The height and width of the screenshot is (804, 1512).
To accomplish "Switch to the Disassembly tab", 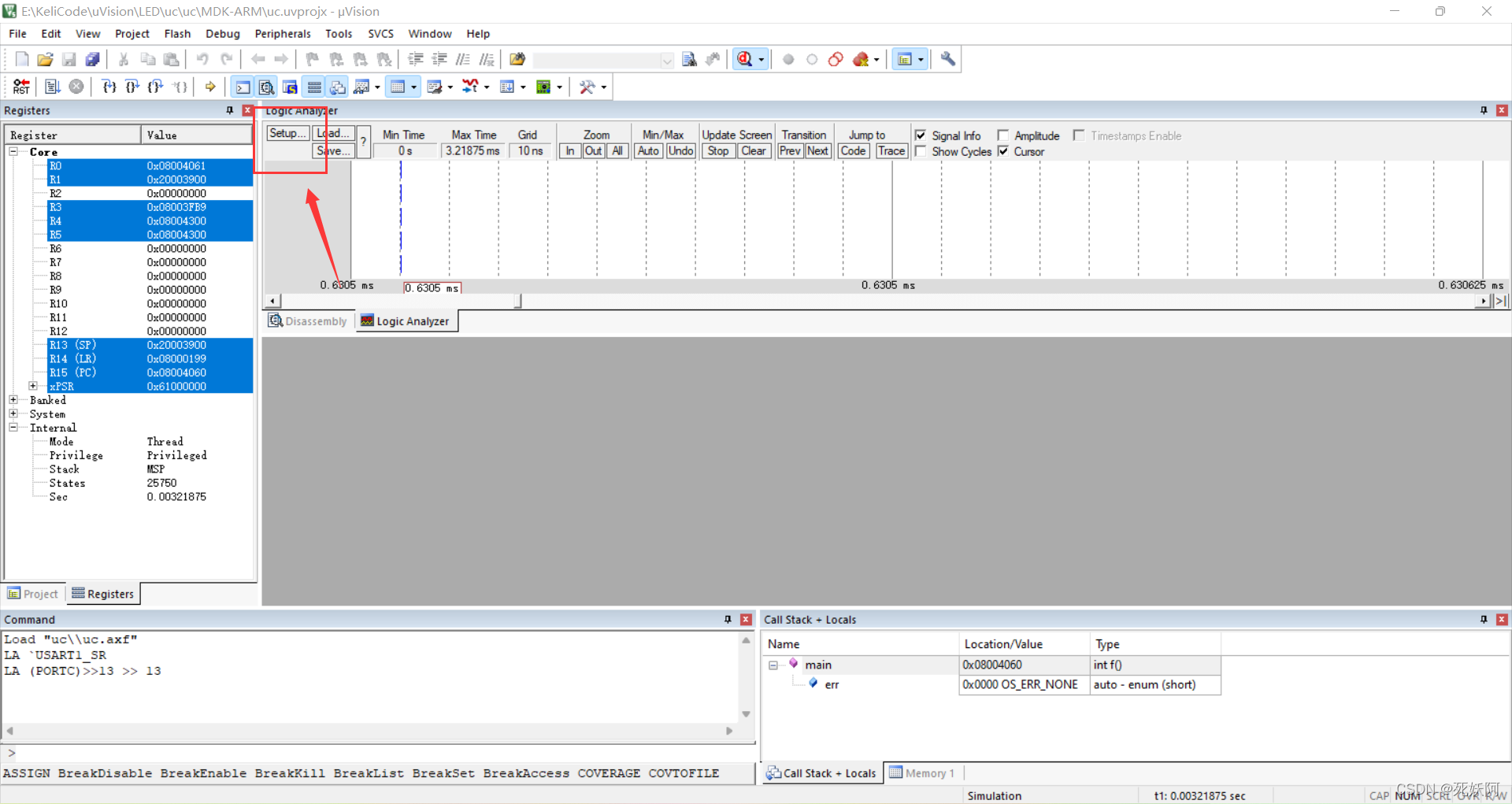I will 308,321.
